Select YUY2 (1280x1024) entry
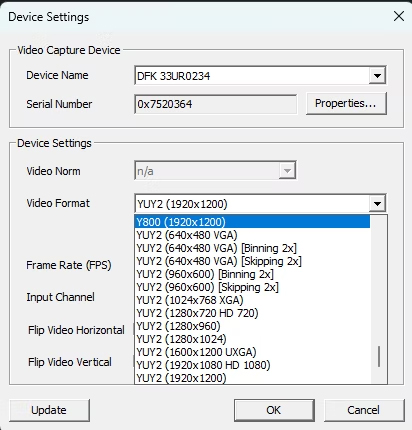This screenshot has width=412, height=430. (x=252, y=339)
